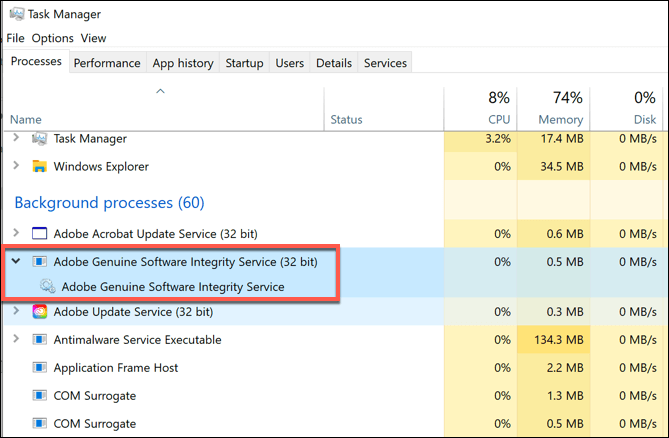
Task: Switch to the Startup tab
Action: (244, 63)
